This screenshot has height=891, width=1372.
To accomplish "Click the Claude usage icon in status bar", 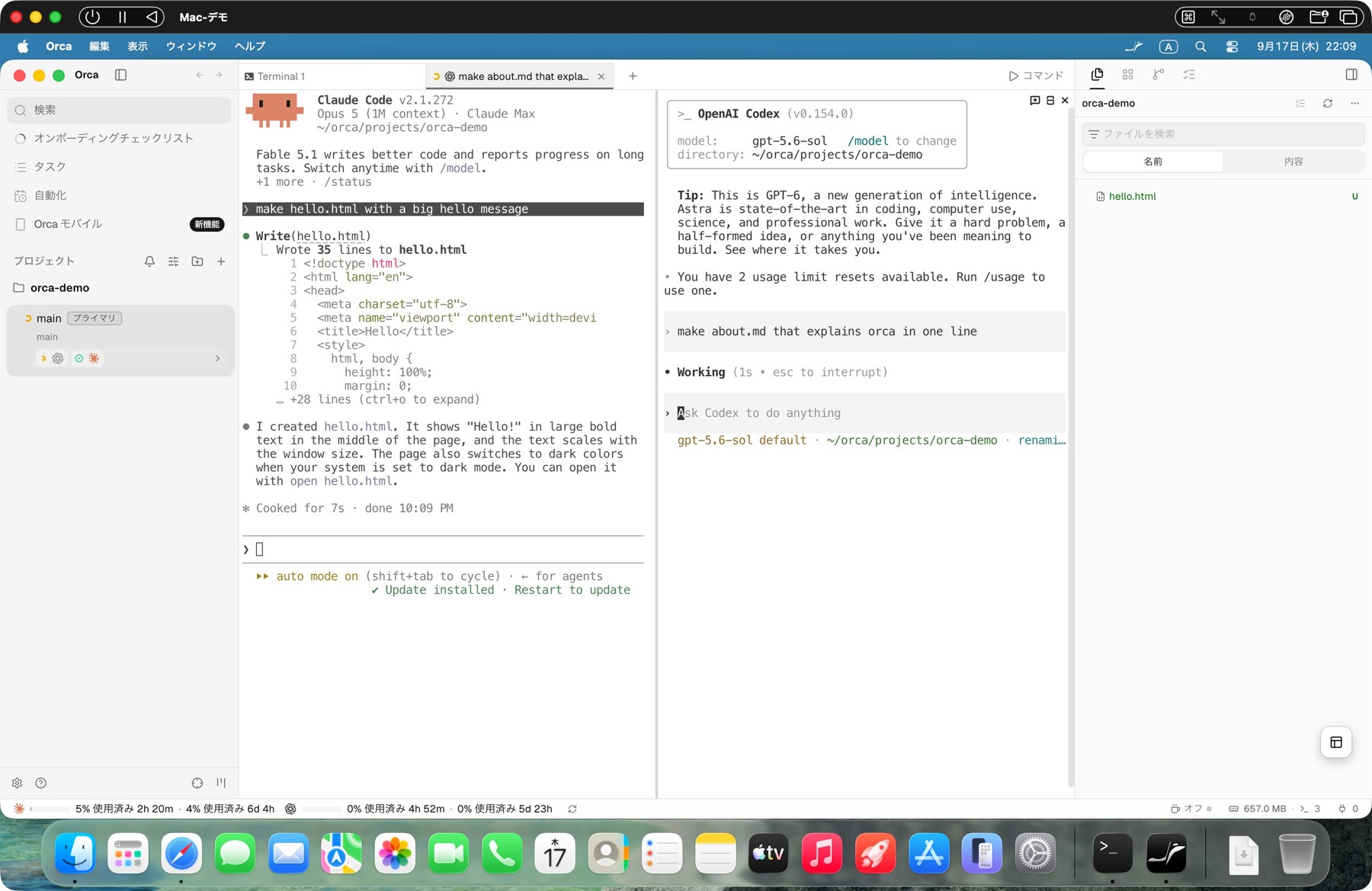I will (x=19, y=809).
